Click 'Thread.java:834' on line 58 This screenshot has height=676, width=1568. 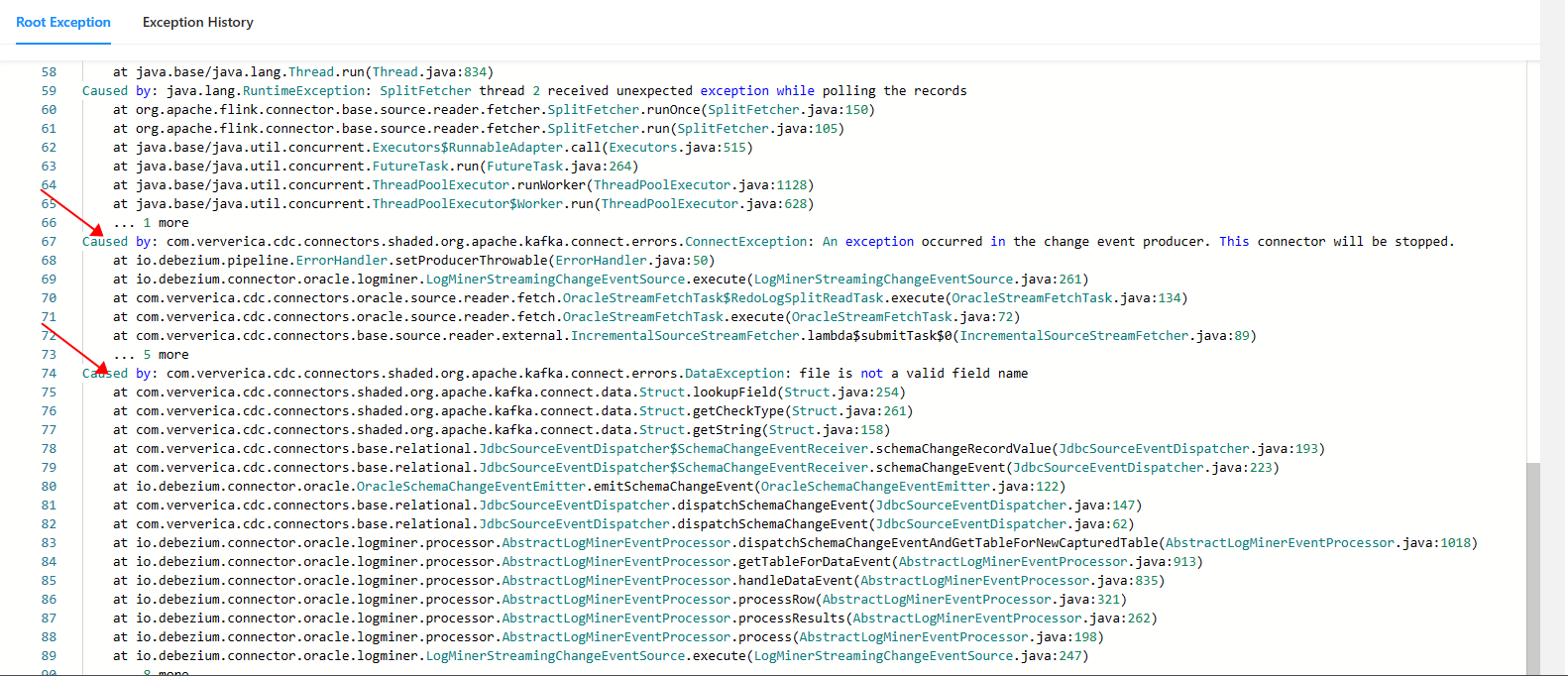(429, 71)
